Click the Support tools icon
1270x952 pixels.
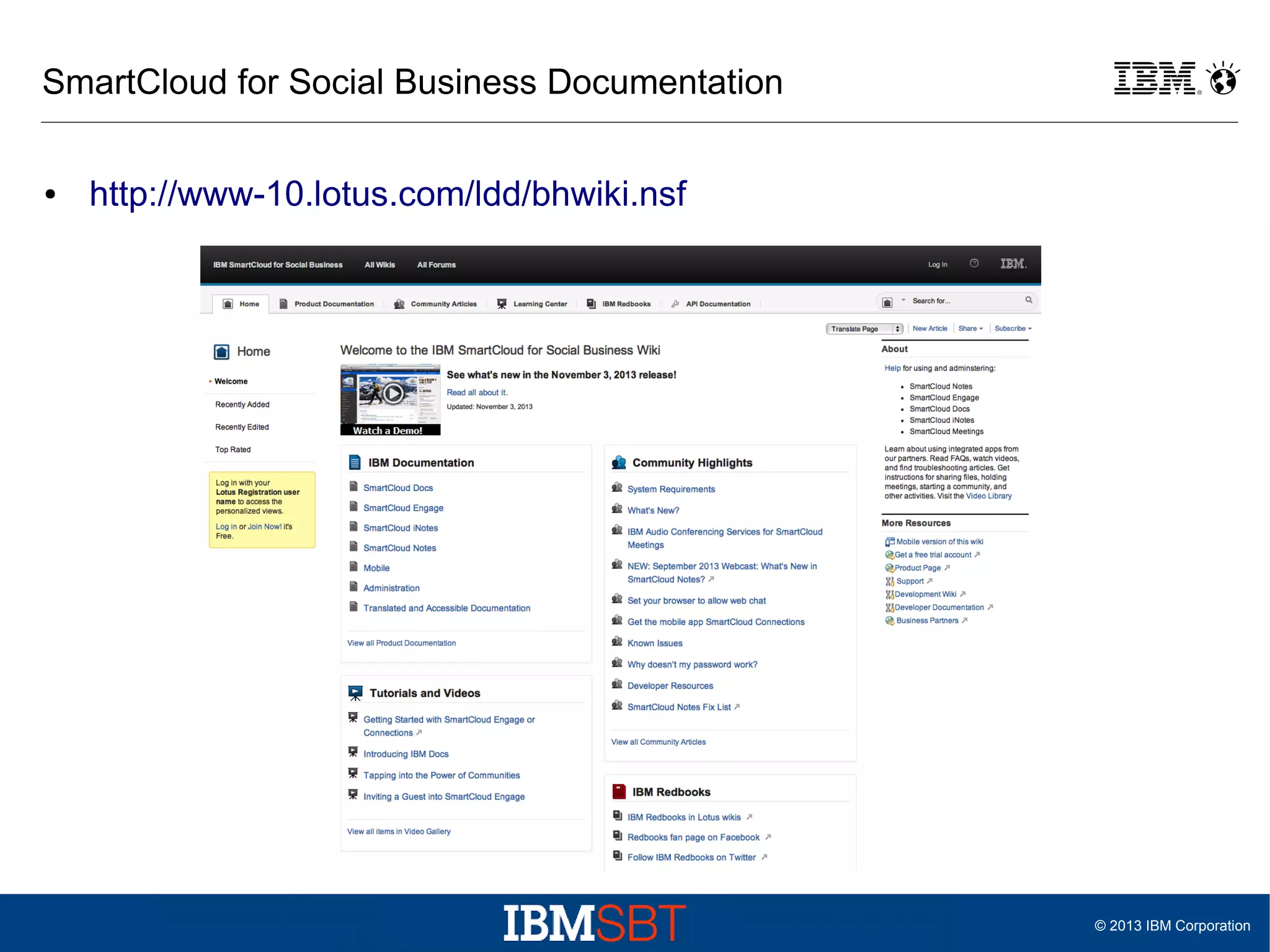pyautogui.click(x=889, y=581)
